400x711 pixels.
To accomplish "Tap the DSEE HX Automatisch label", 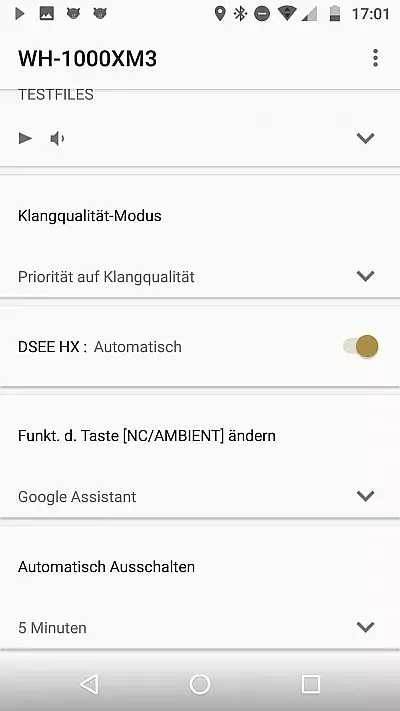I will point(100,347).
